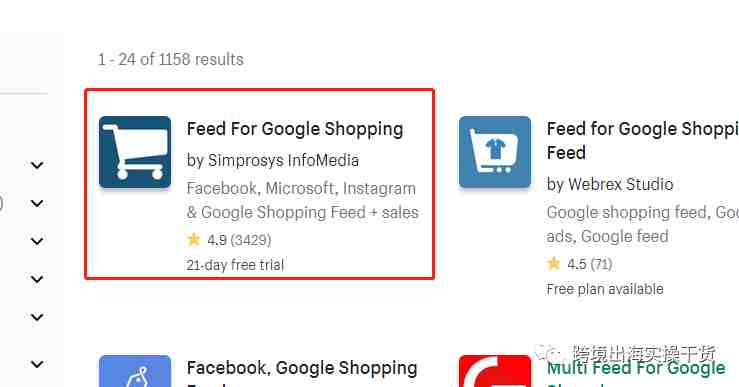Expand the first filter chevron in sidebar
Image resolution: width=739 pixels, height=387 pixels.
[37, 165]
